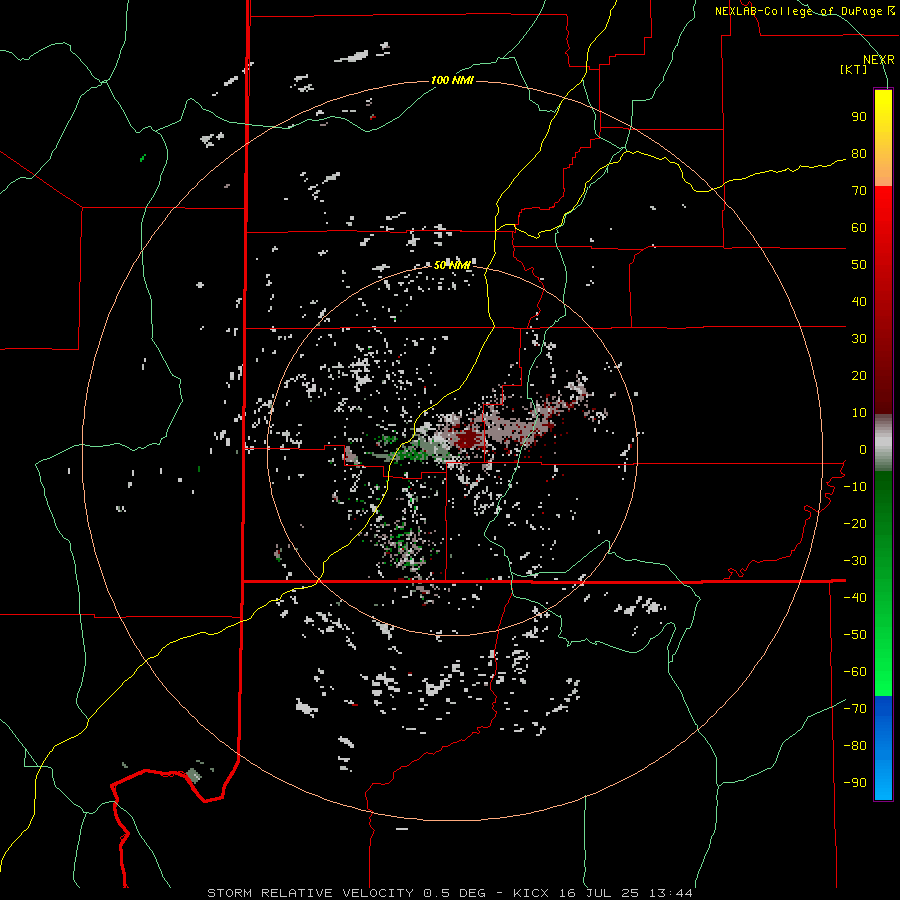This screenshot has height=900, width=900.
Task: Pick the -60 velocity scale label
Action: tap(855, 672)
